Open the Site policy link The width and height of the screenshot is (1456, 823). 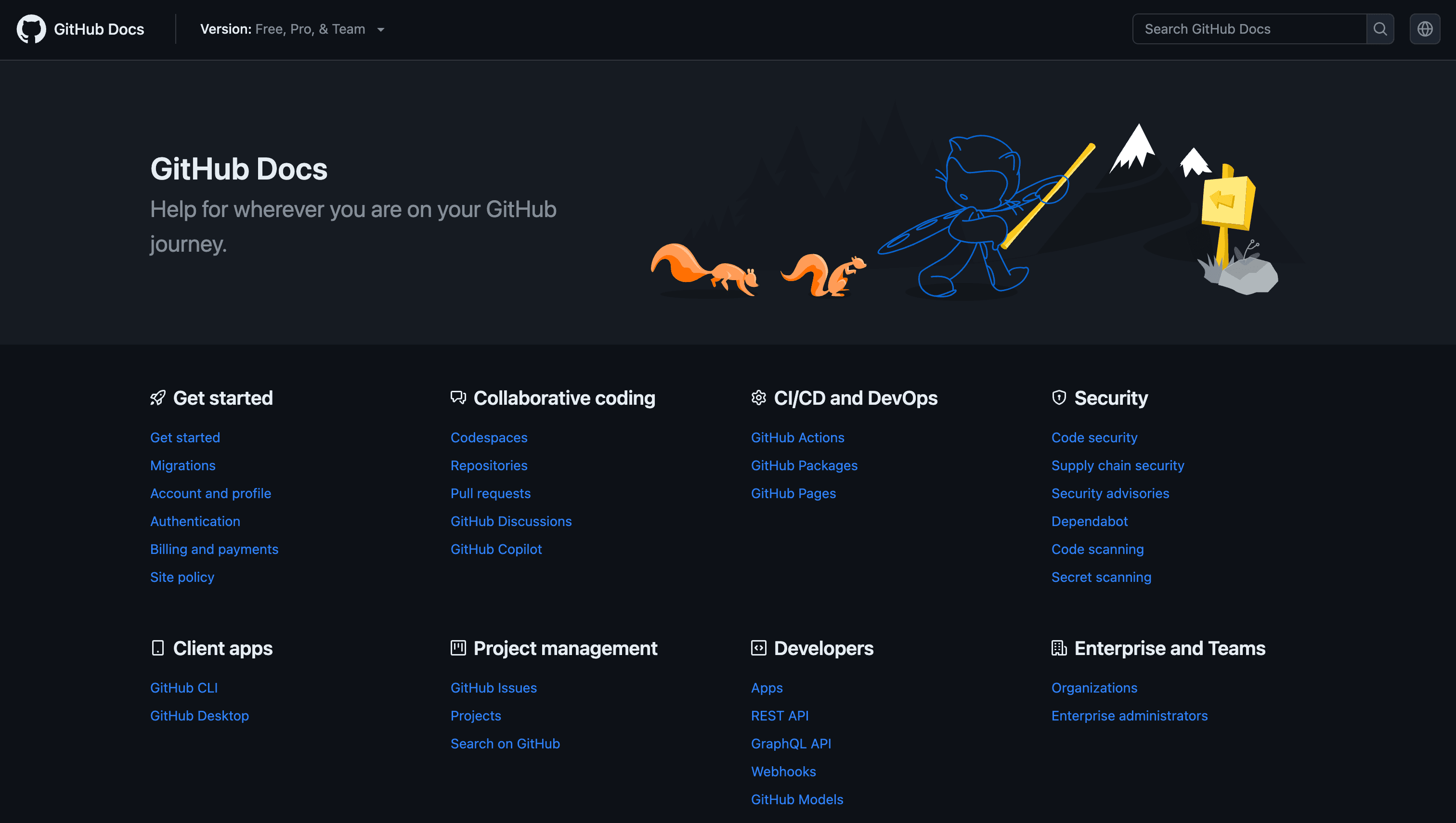pos(182,577)
